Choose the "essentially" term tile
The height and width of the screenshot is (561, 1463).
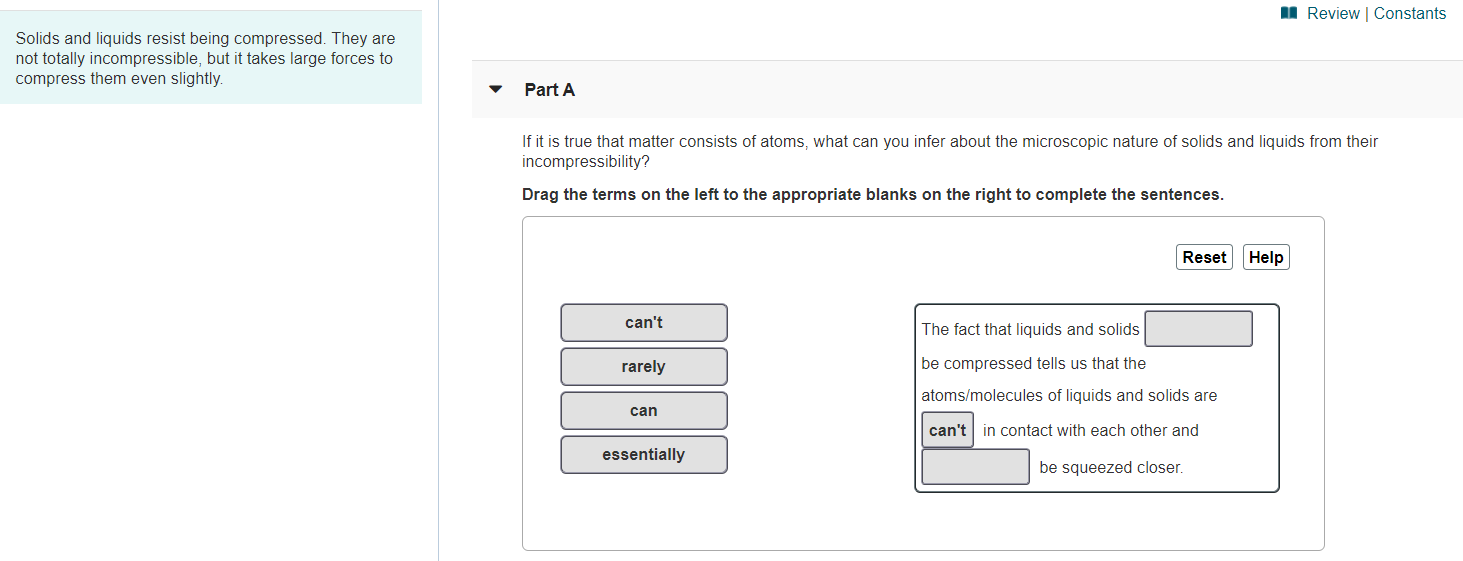coord(643,455)
